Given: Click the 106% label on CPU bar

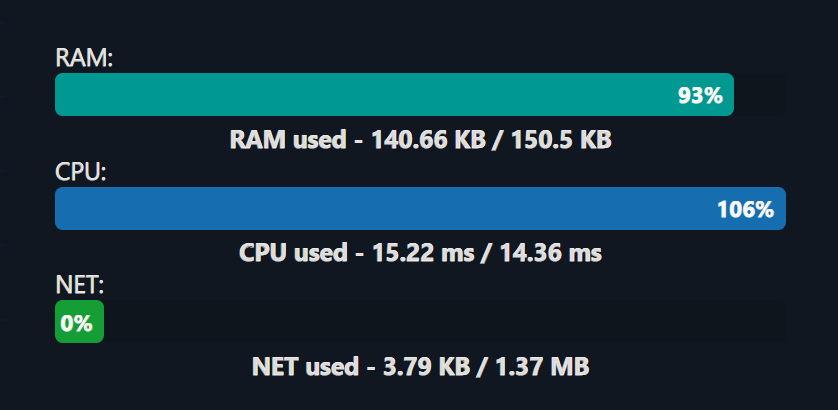Looking at the screenshot, I should click(746, 210).
